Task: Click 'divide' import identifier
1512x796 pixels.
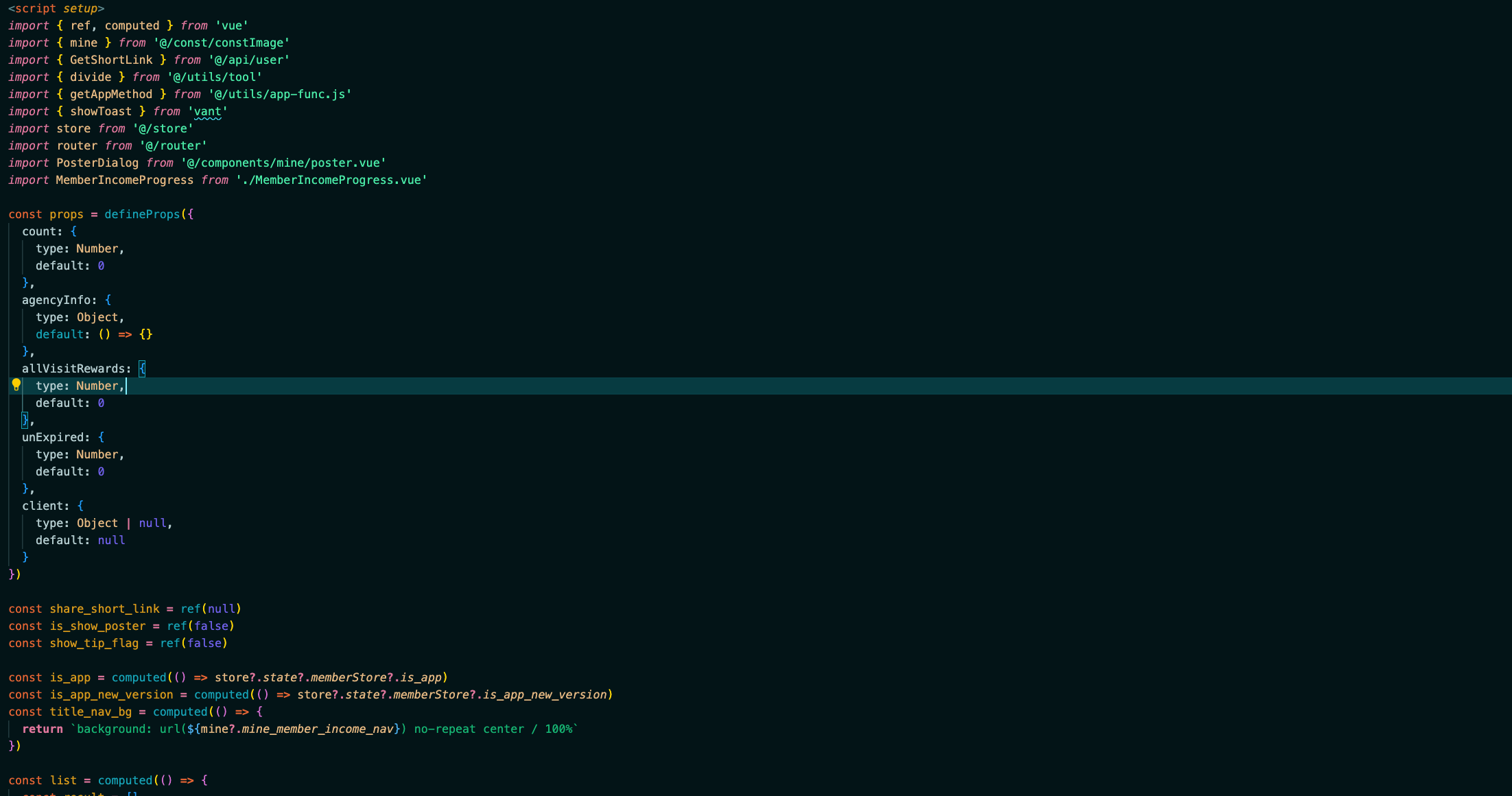Action: click(x=91, y=77)
